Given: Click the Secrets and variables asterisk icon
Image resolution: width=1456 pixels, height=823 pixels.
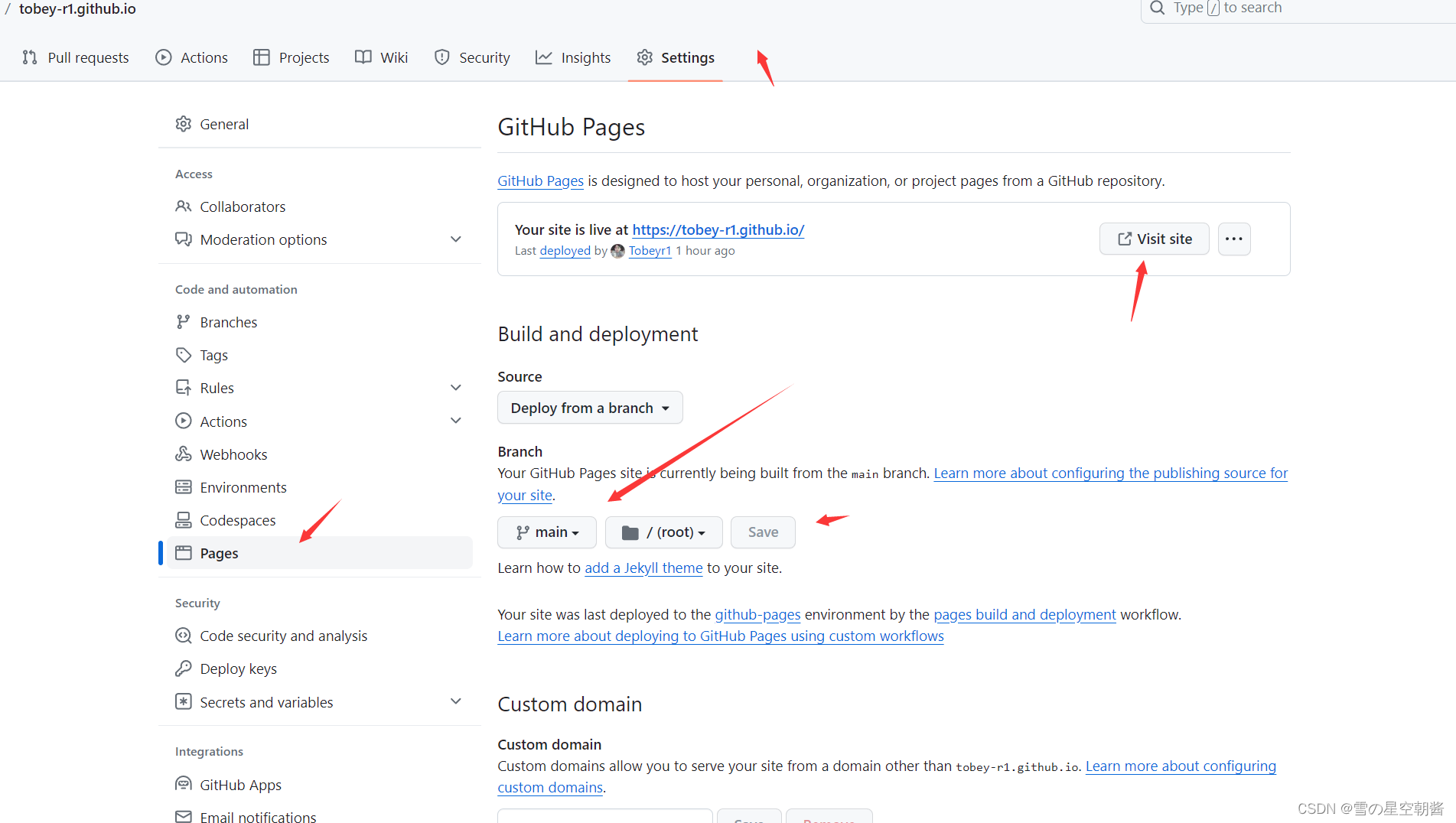Looking at the screenshot, I should pyautogui.click(x=184, y=701).
